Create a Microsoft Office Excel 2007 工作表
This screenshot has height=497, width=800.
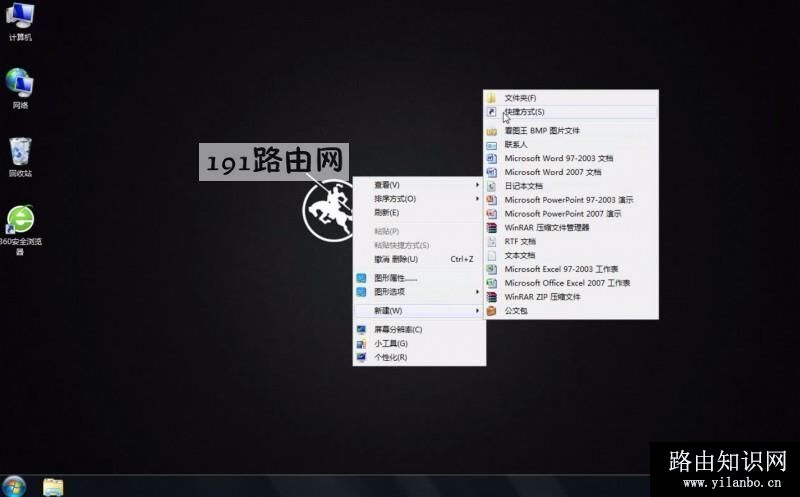(570, 283)
